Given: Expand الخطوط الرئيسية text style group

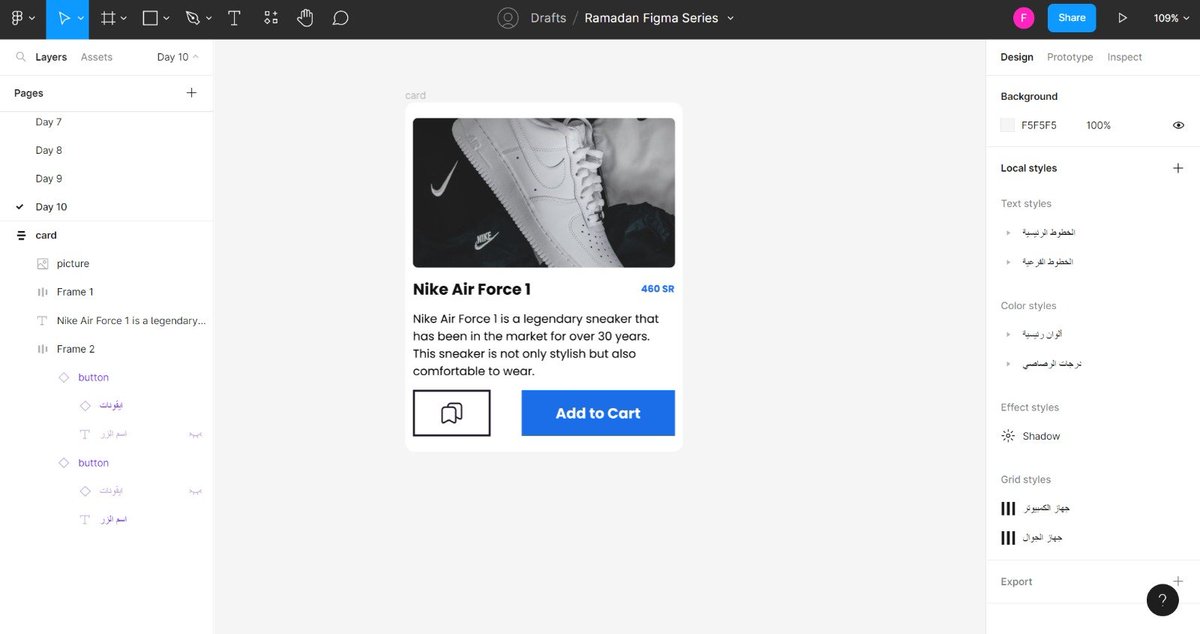Looking at the screenshot, I should tap(1009, 232).
